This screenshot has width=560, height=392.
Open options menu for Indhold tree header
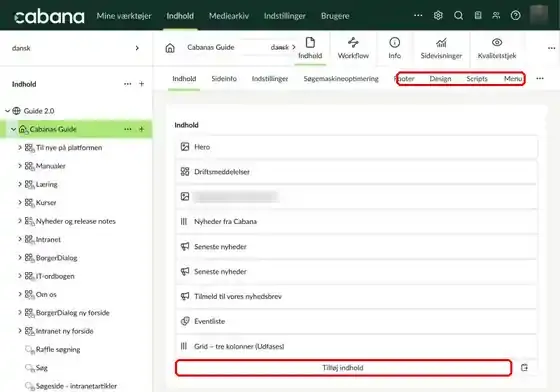point(128,84)
